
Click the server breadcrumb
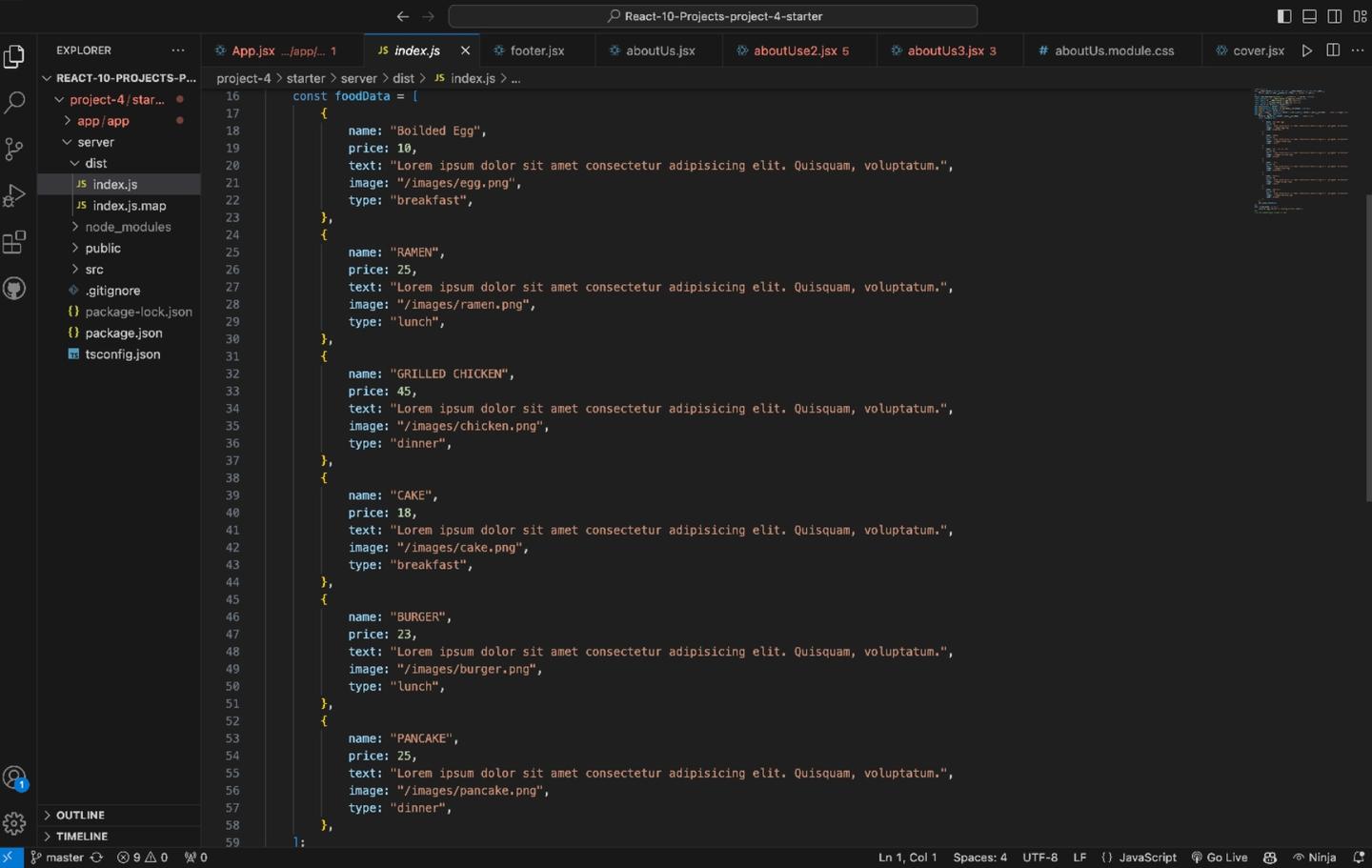[x=359, y=78]
